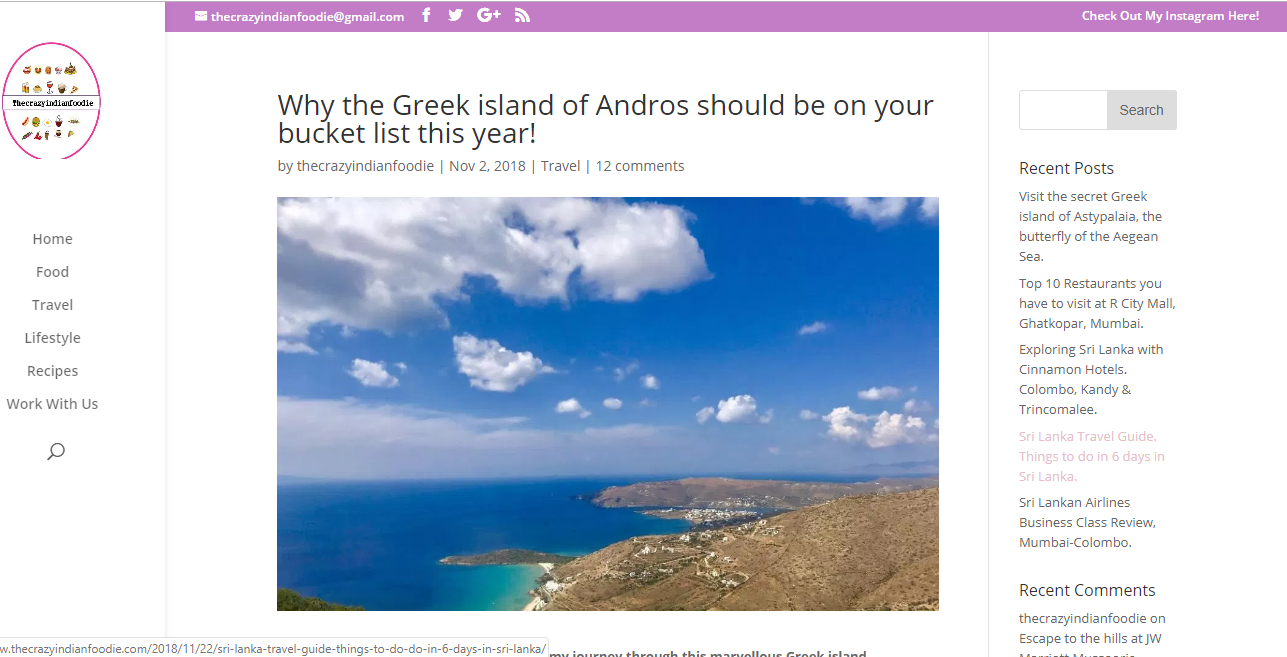Open the Work With Us page

tap(52, 404)
